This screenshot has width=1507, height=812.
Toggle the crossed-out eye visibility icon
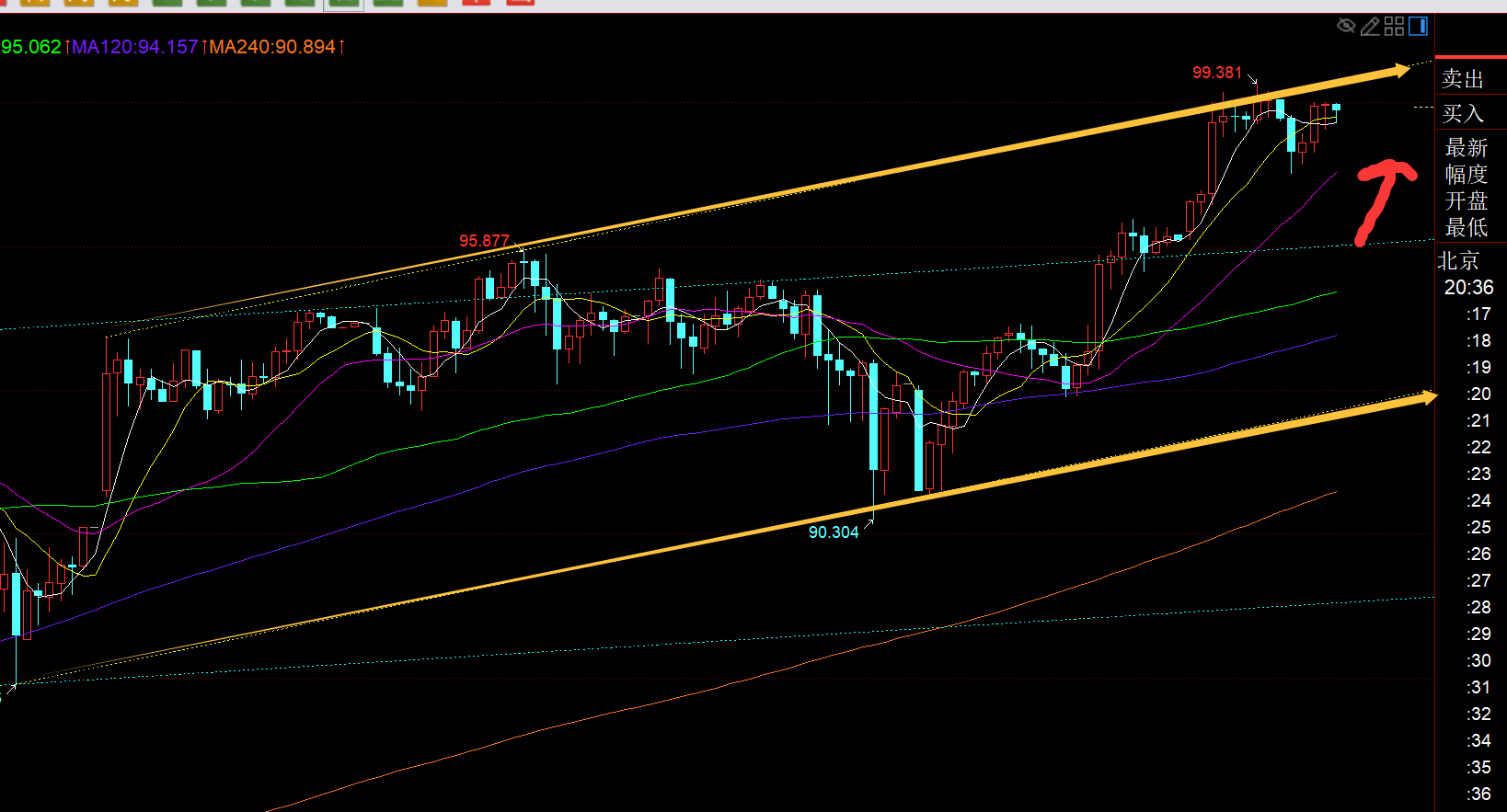pyautogui.click(x=1346, y=26)
